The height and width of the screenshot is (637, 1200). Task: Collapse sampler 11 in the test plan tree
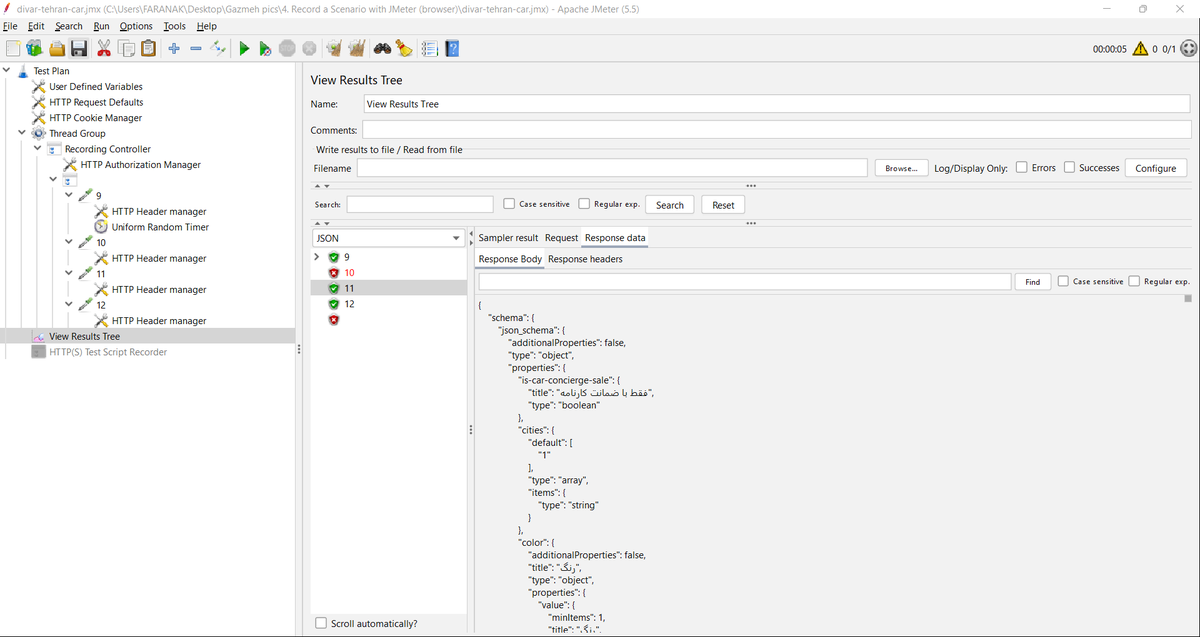point(69,273)
